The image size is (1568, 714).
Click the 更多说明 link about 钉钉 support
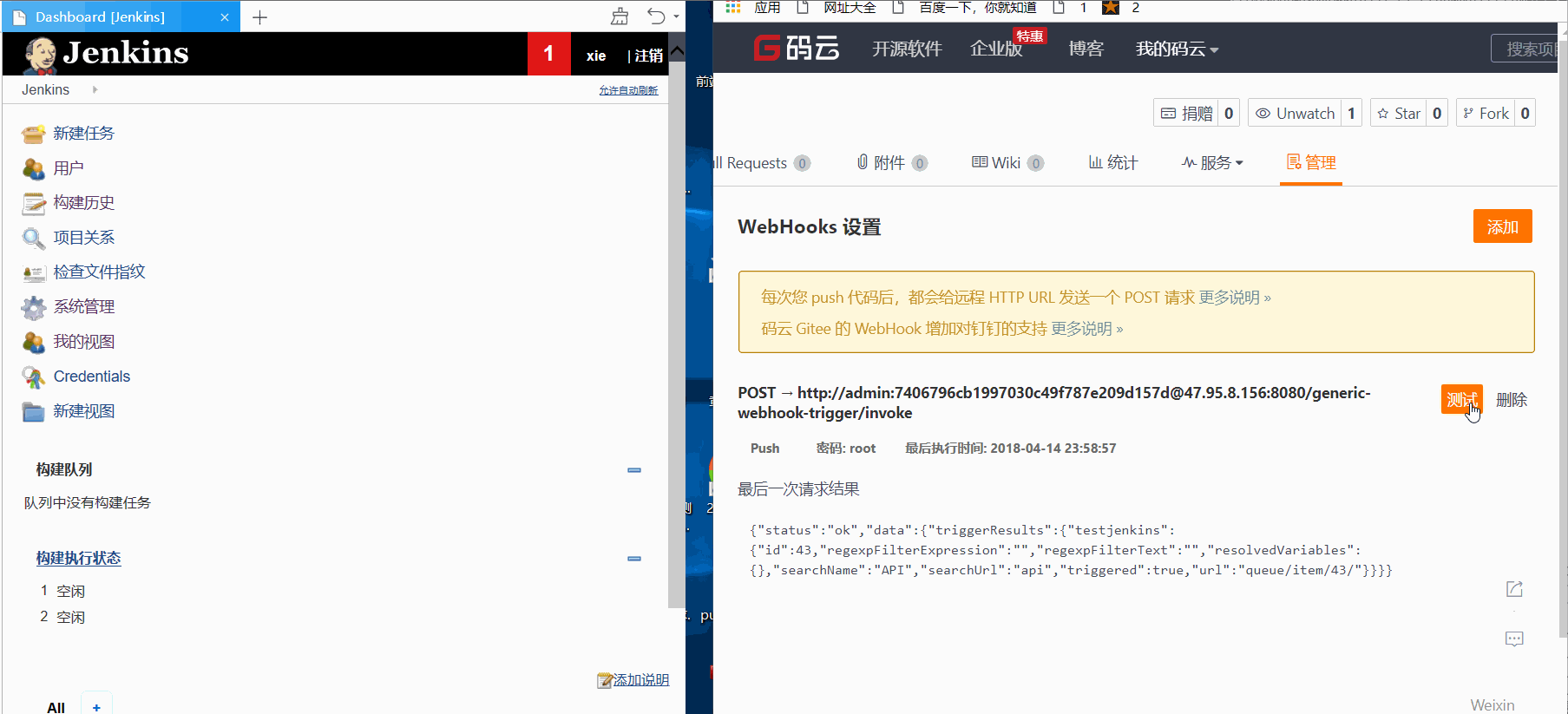point(1087,329)
